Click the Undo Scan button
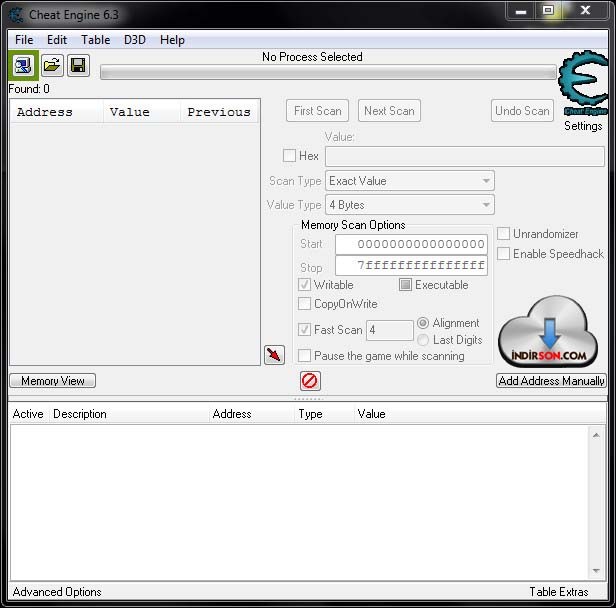 (x=522, y=111)
